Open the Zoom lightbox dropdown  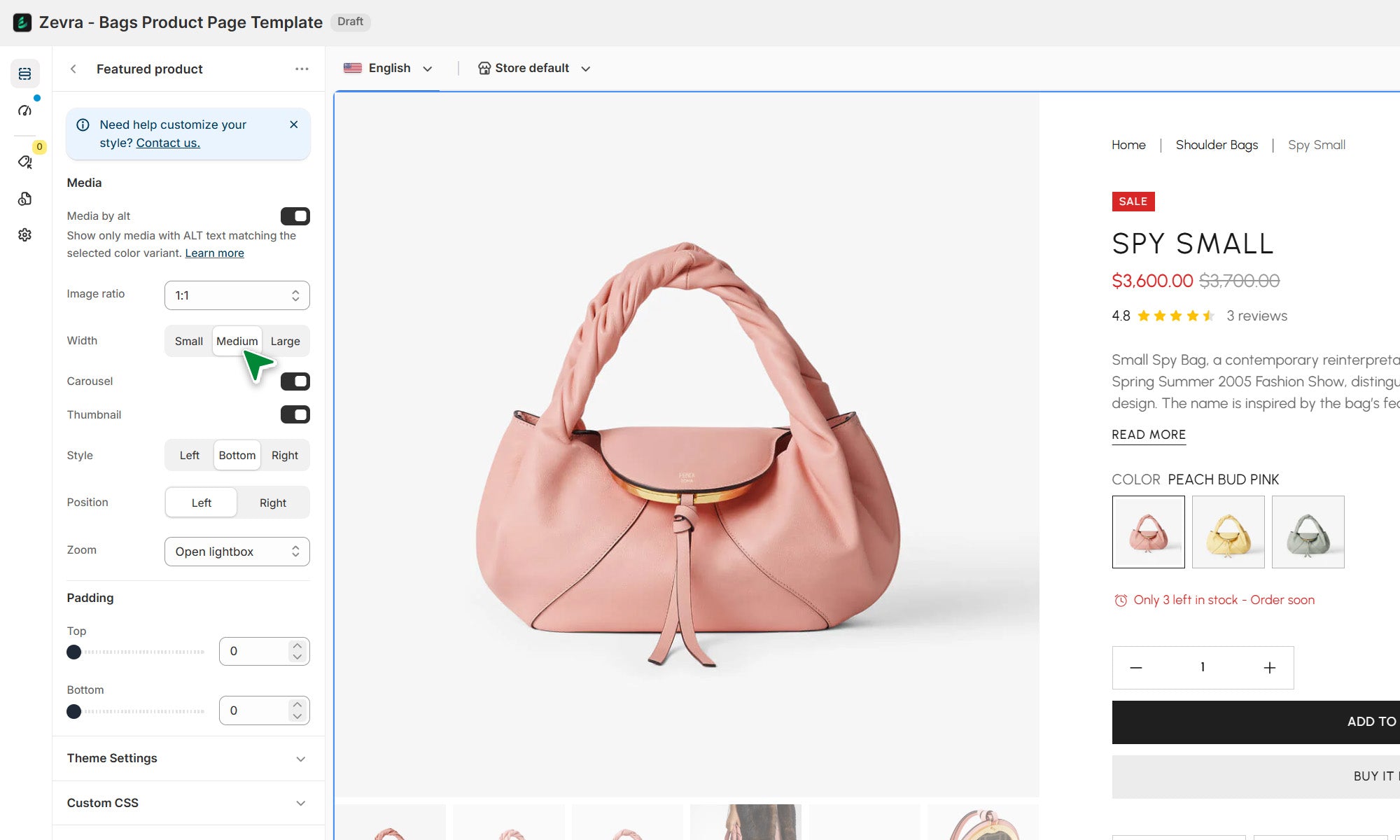pos(237,552)
